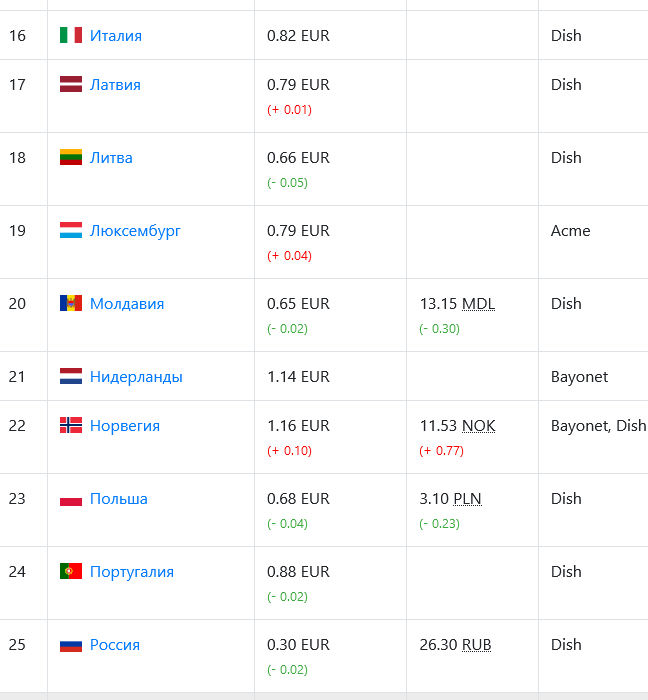
Task: Click the Moldova flag icon
Action: click(71, 304)
